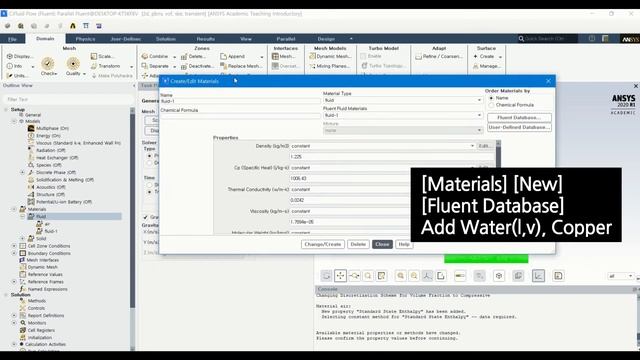Open the Delete zones dialog
The image size is (640, 360).
pyautogui.click(x=193, y=56)
